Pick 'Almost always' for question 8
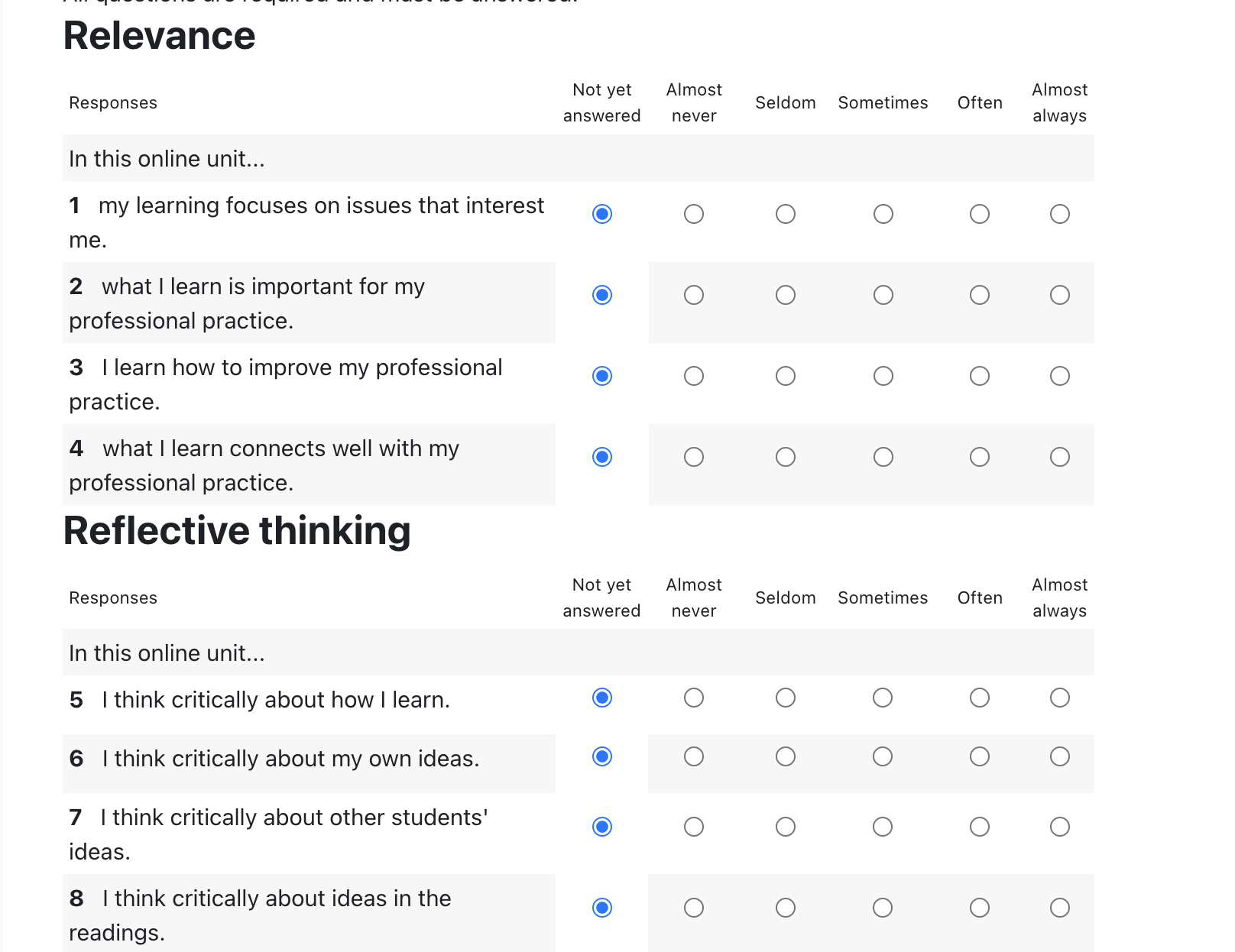 [x=1059, y=908]
